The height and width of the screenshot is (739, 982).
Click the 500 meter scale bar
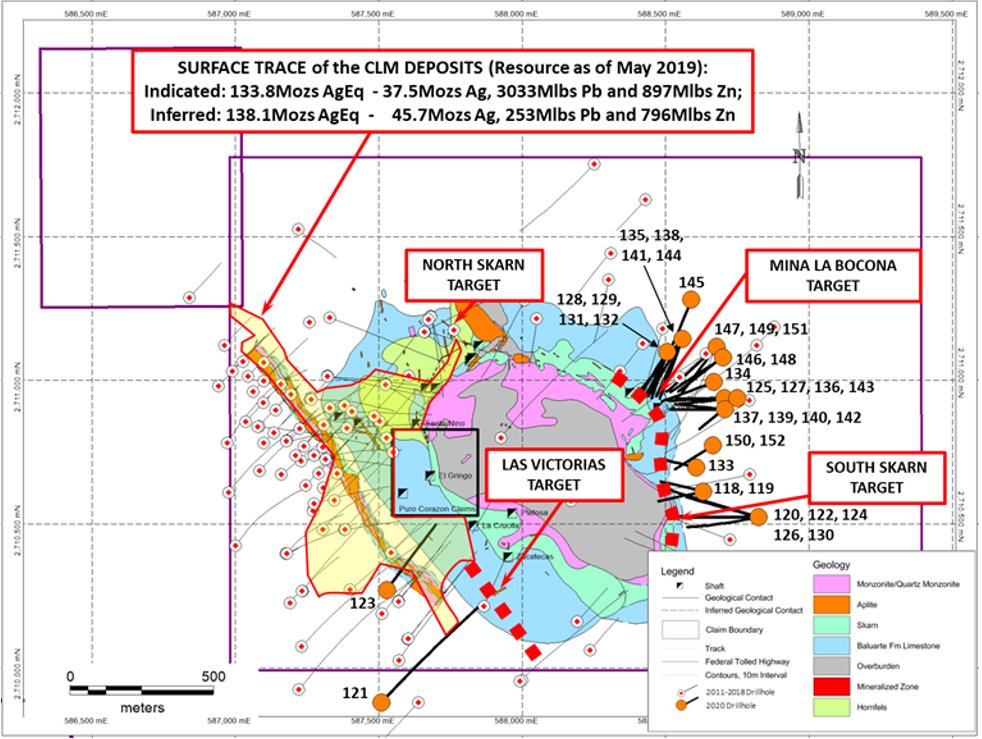142,691
